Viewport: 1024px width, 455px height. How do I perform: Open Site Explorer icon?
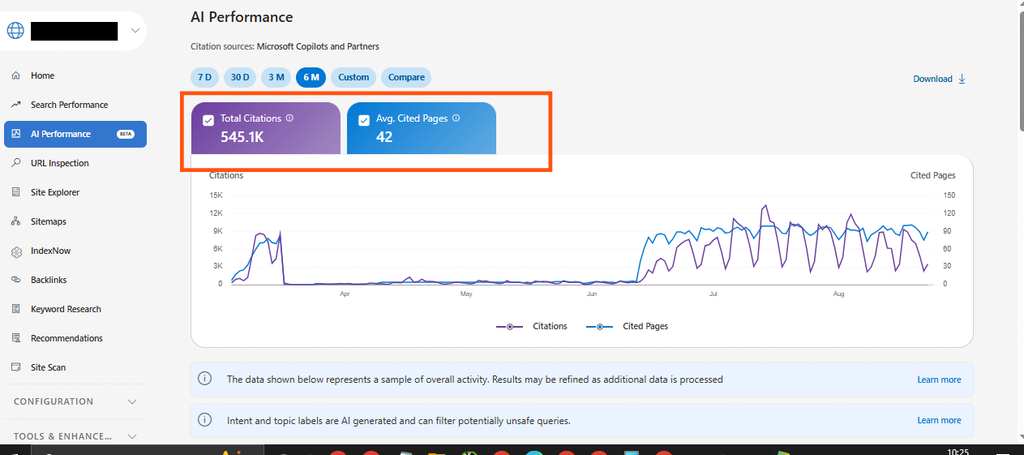coord(16,193)
